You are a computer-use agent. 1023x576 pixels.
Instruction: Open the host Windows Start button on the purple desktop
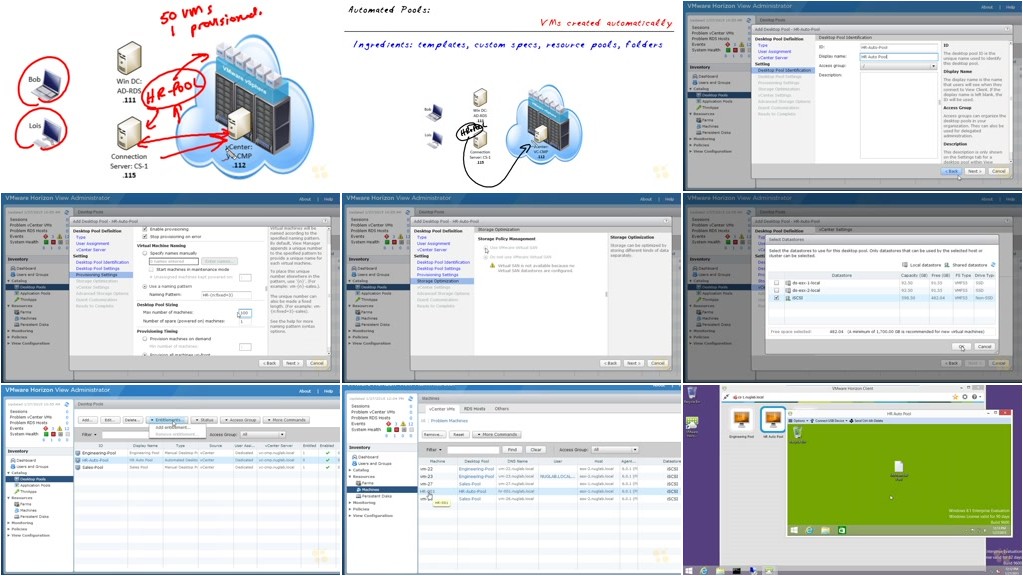click(x=689, y=571)
